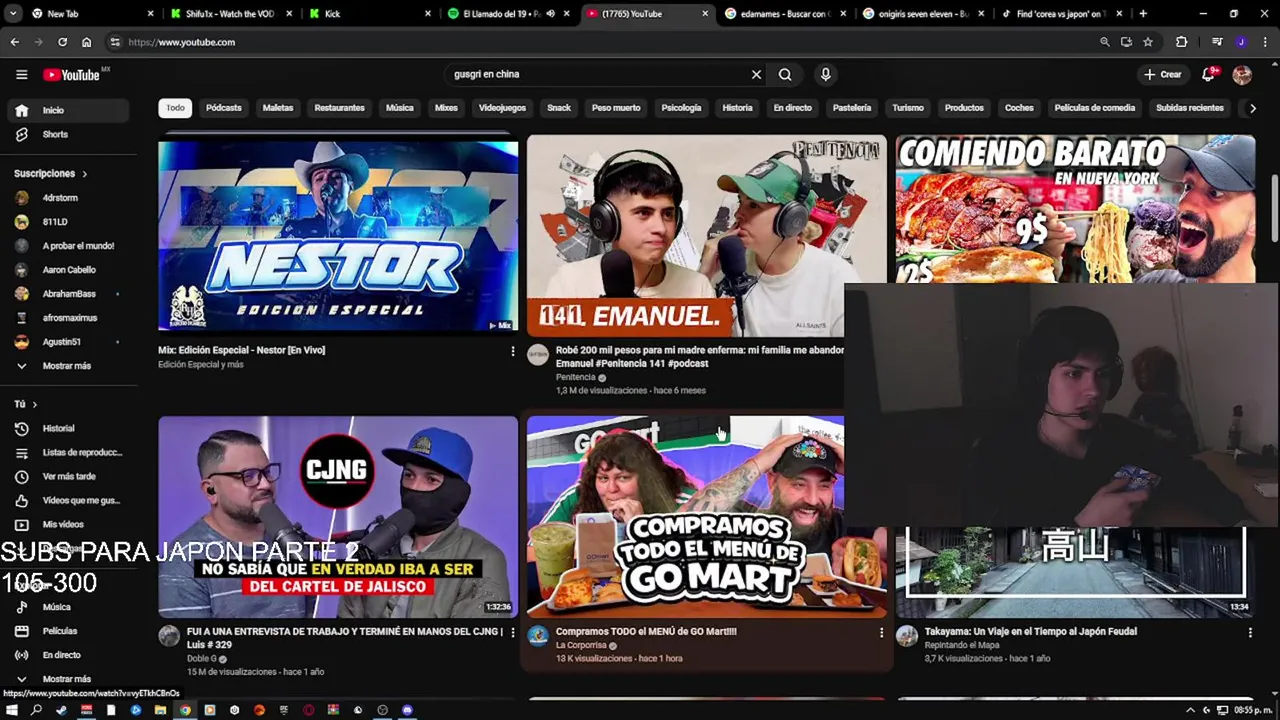The image size is (1280, 720).
Task: Go back in browser
Action: [x=14, y=42]
